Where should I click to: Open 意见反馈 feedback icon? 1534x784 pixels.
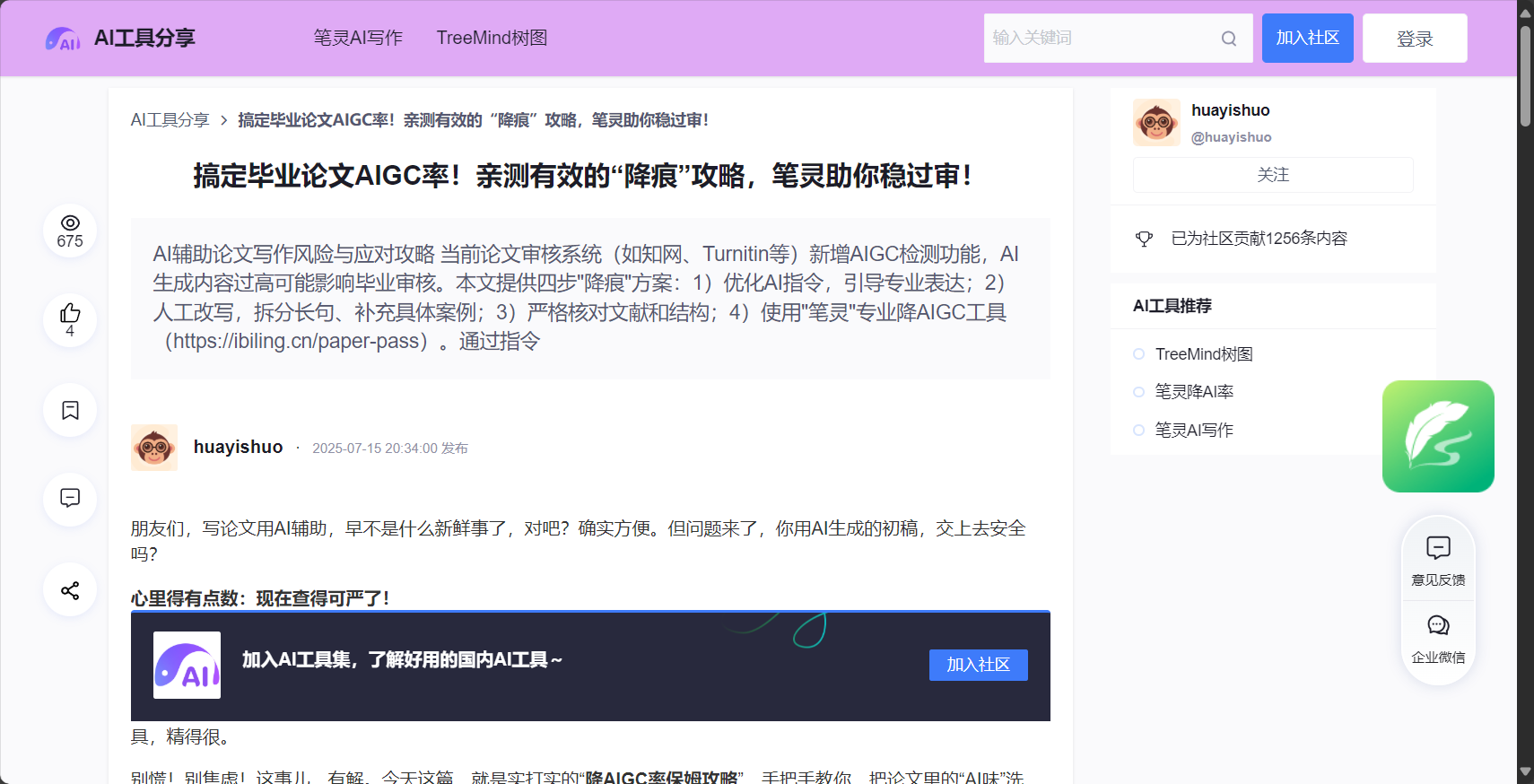click(x=1438, y=548)
